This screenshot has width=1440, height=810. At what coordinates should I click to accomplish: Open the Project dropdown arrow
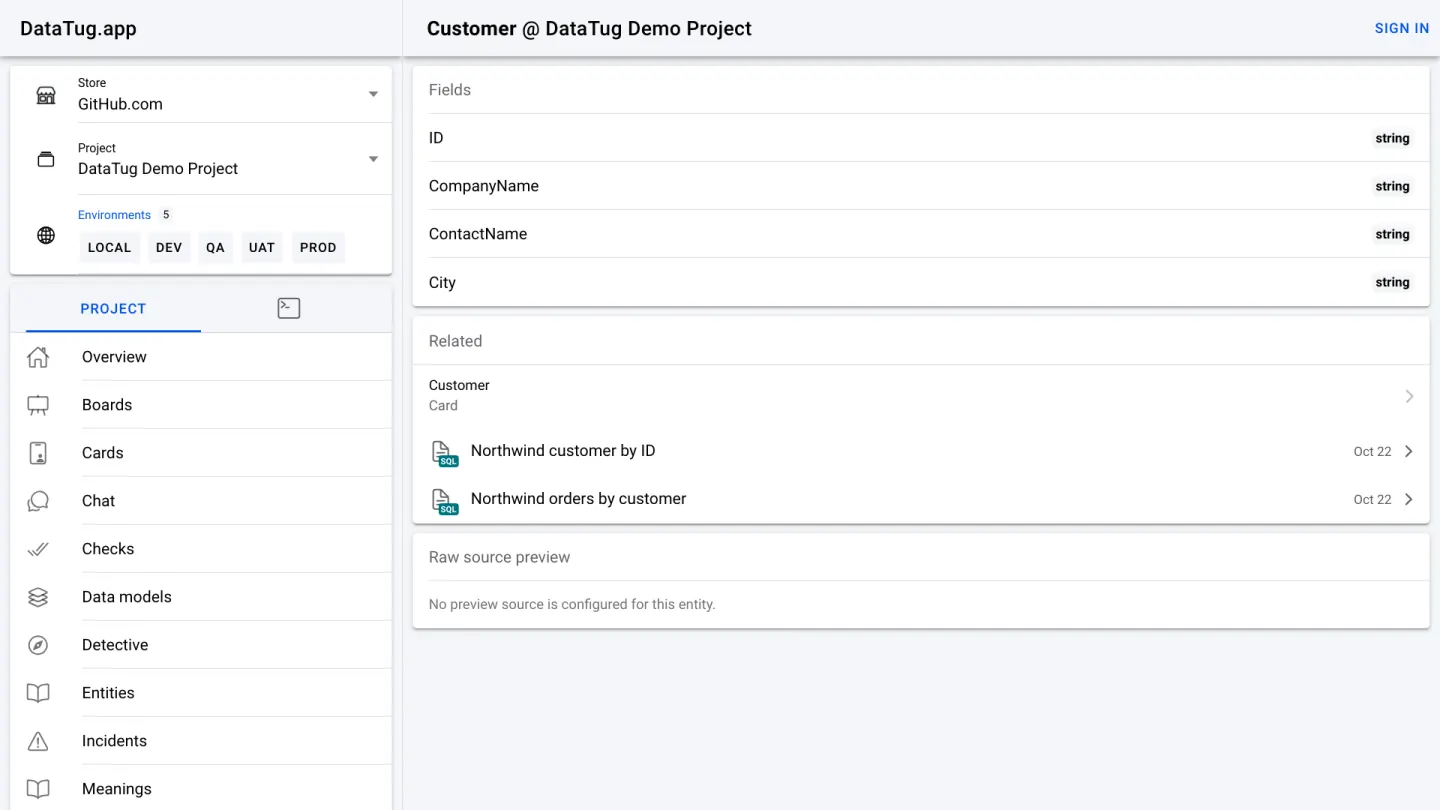tap(373, 159)
